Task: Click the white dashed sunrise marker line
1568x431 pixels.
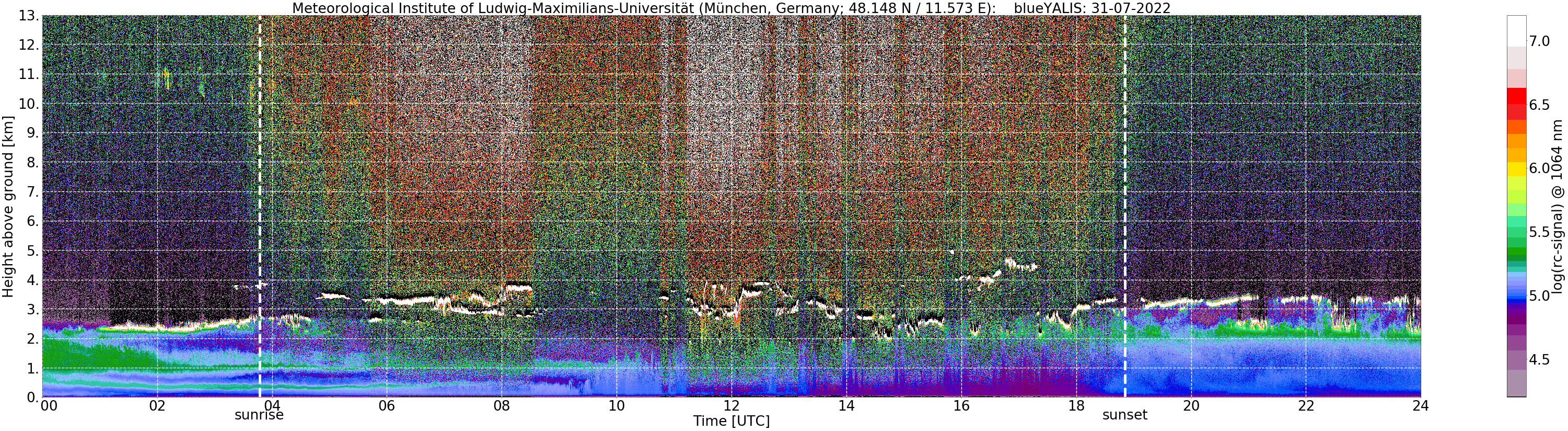Action: tap(260, 206)
